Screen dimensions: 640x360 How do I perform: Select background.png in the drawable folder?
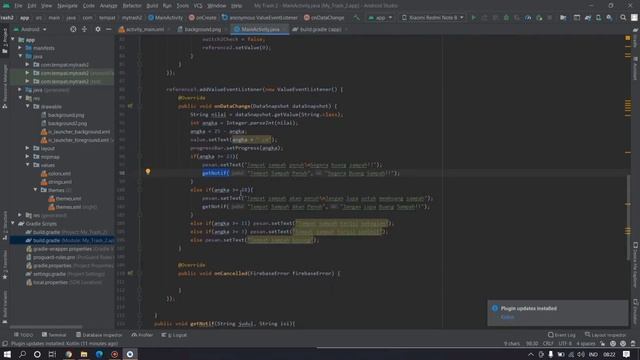pyautogui.click(x=66, y=115)
